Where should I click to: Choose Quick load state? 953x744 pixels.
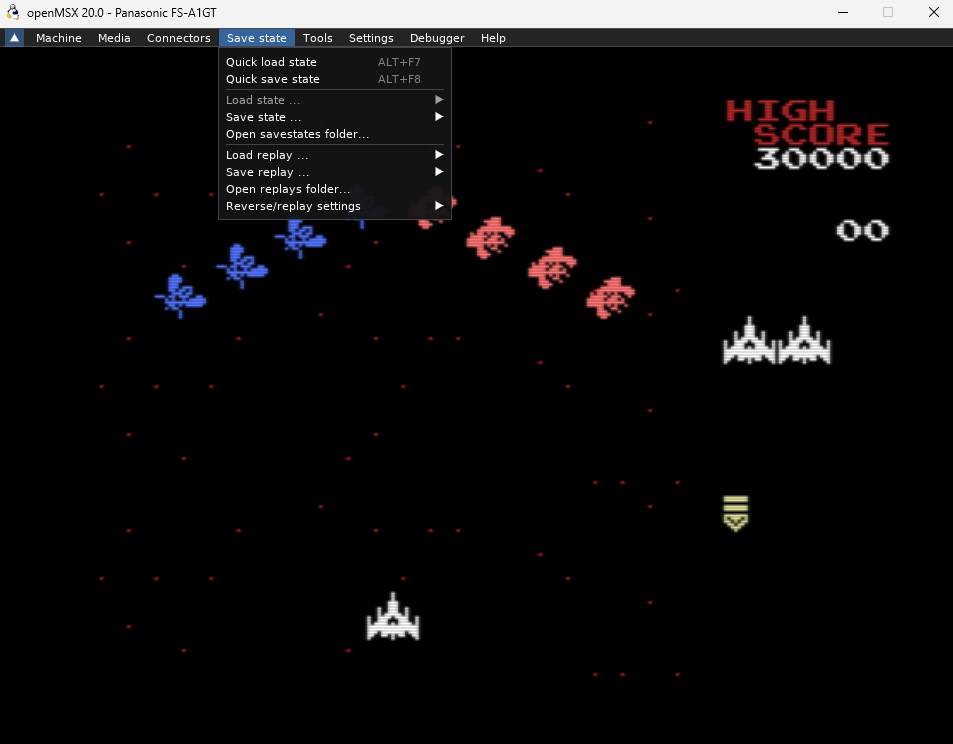tap(335, 62)
